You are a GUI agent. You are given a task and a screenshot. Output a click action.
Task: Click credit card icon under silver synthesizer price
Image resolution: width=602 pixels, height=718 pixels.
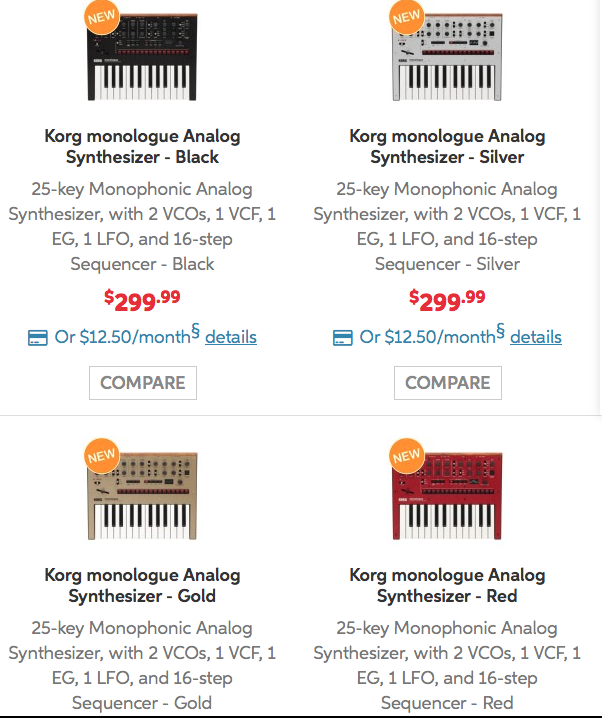click(x=342, y=338)
